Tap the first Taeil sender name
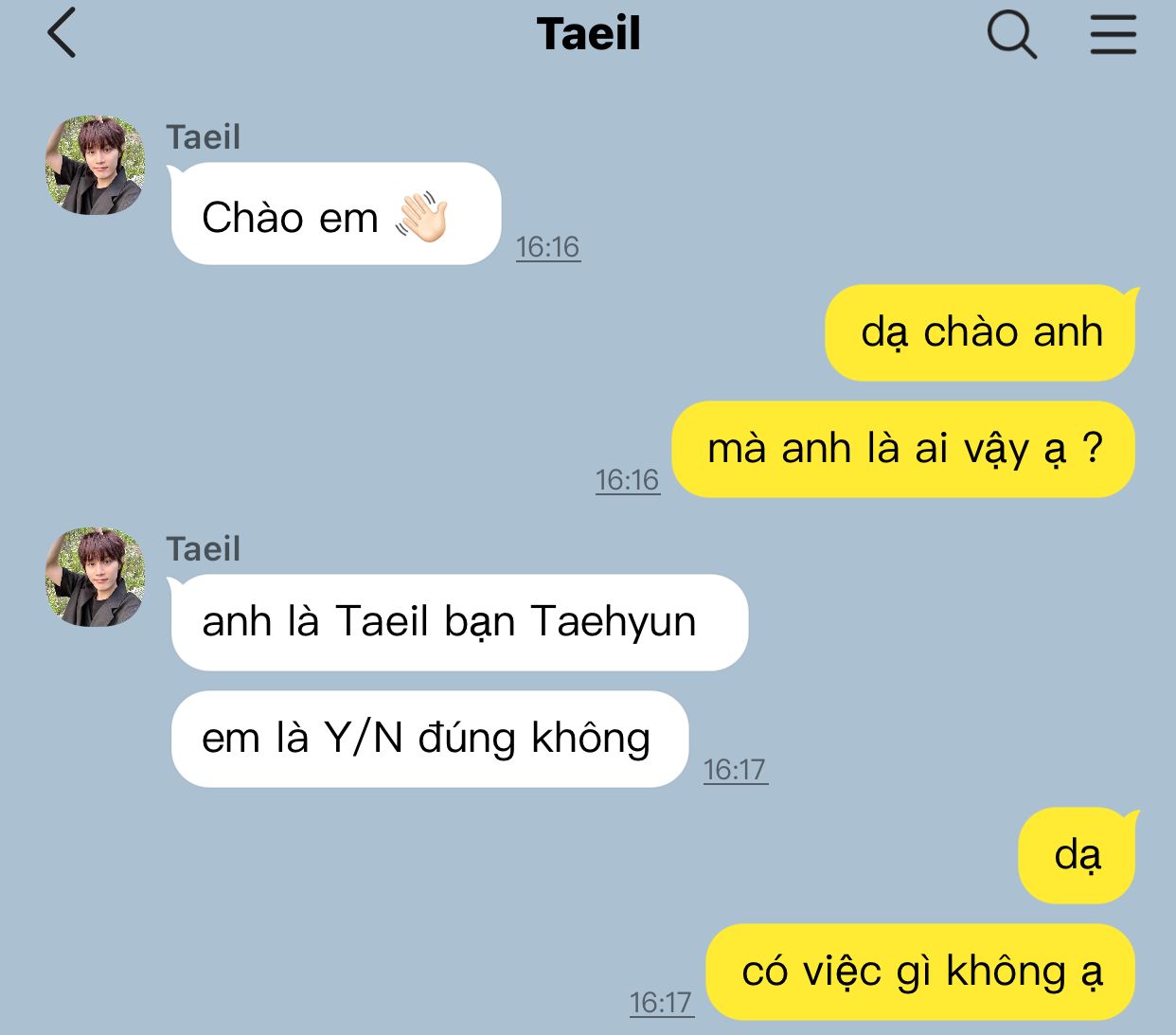The width and height of the screenshot is (1176, 1035). tap(204, 137)
